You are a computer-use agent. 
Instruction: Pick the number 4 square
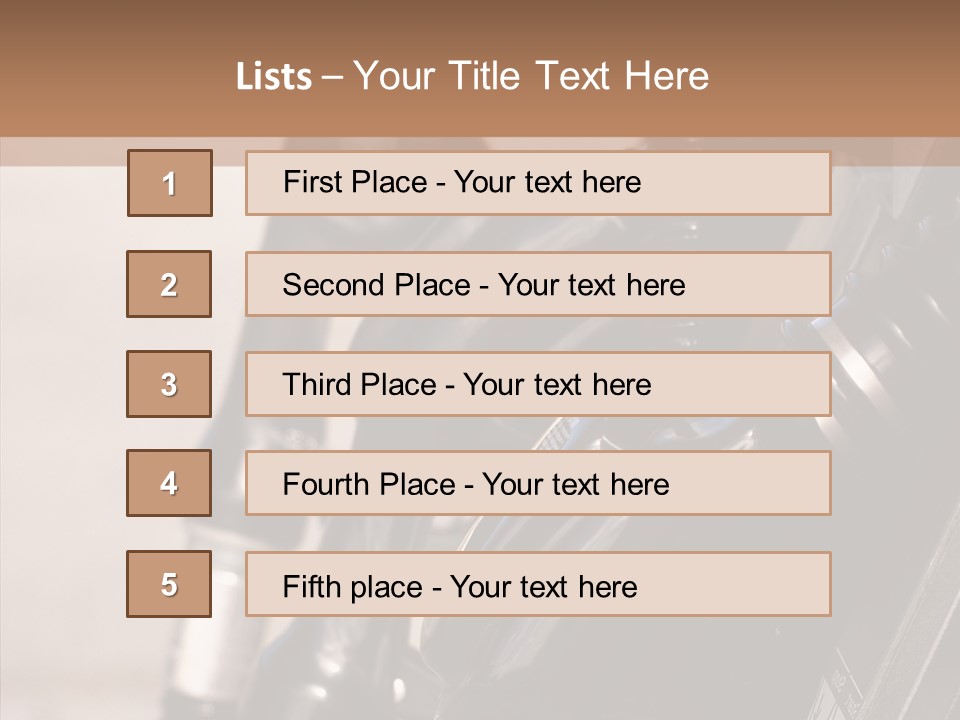pos(169,483)
